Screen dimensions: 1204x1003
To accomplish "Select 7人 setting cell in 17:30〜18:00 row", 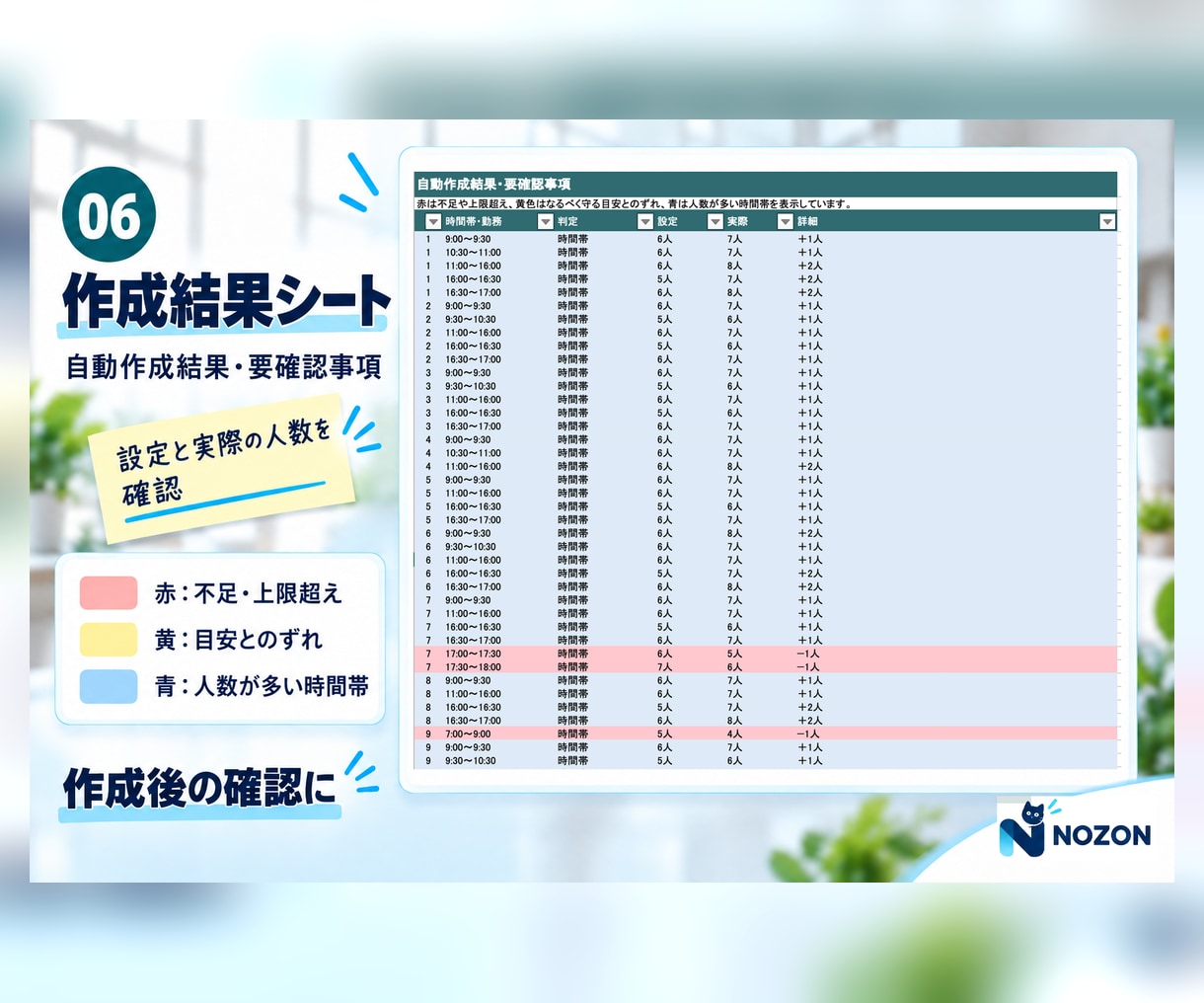I will tap(664, 667).
